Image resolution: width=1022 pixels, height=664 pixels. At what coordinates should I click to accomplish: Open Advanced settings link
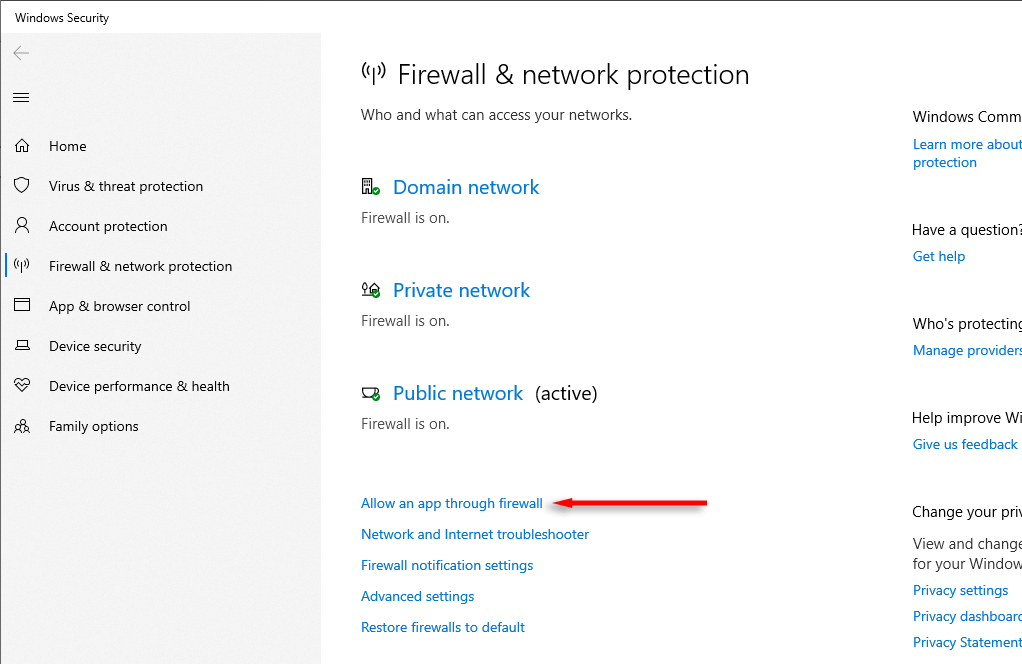417,596
